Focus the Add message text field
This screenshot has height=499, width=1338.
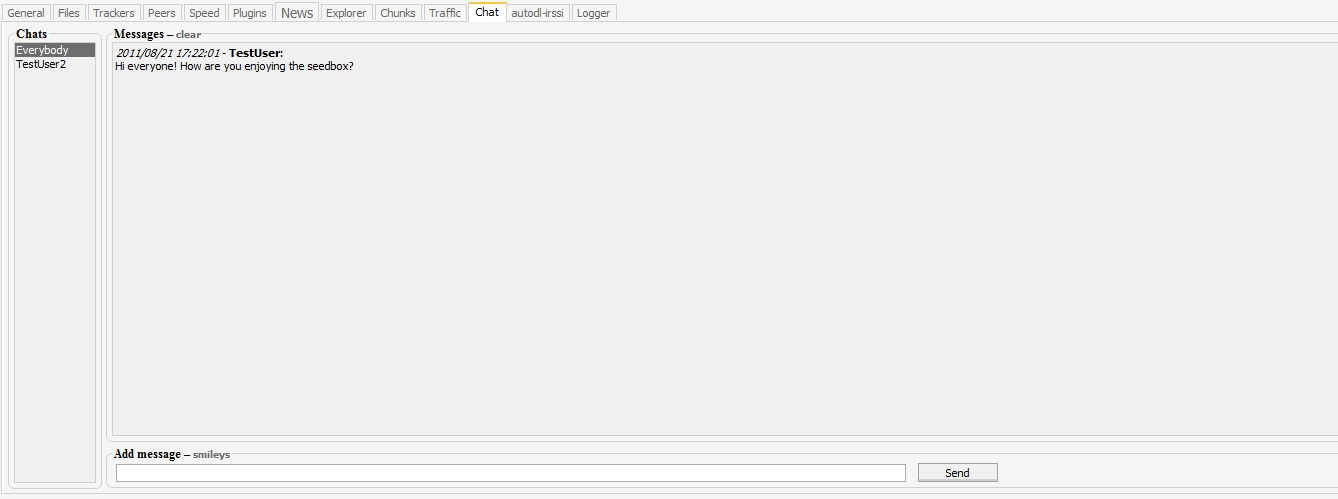[511, 473]
